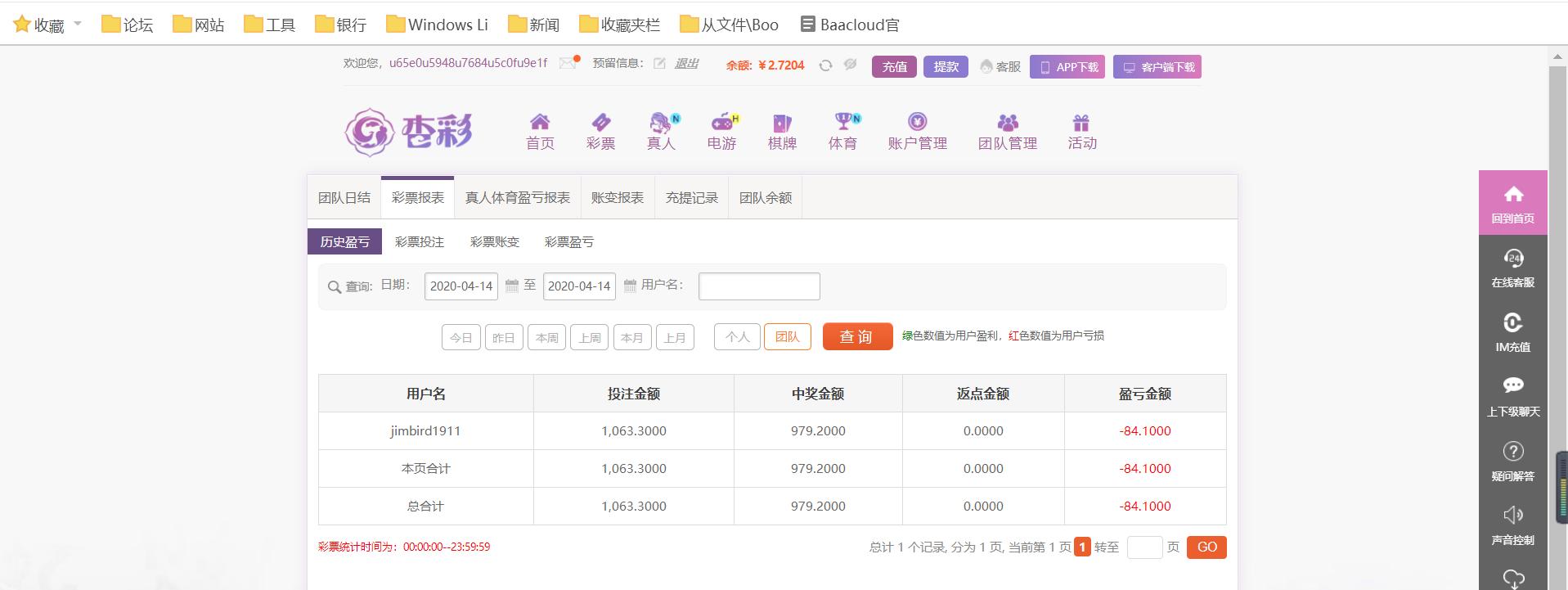The height and width of the screenshot is (590, 1568).
Task: Click the 充值 recharge button
Action: [894, 66]
